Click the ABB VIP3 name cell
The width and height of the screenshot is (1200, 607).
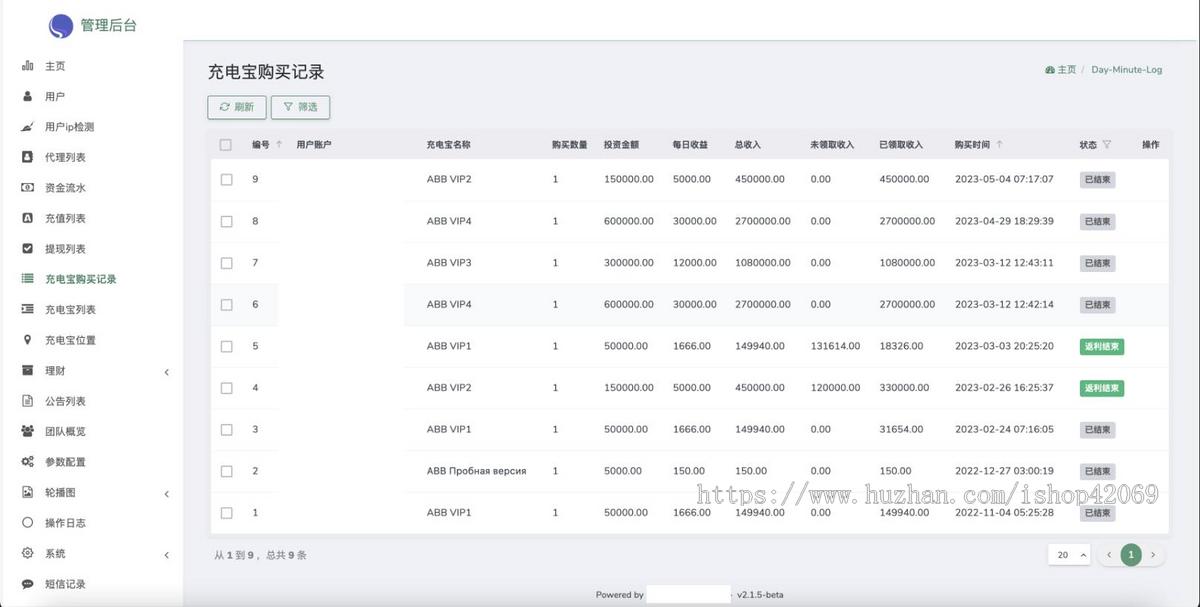[x=449, y=263]
